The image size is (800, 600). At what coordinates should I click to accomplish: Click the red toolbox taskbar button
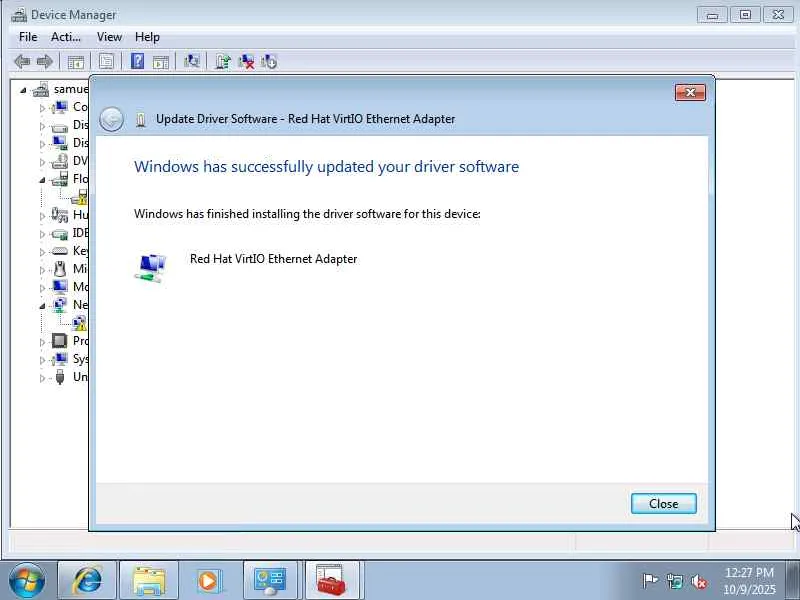point(332,580)
